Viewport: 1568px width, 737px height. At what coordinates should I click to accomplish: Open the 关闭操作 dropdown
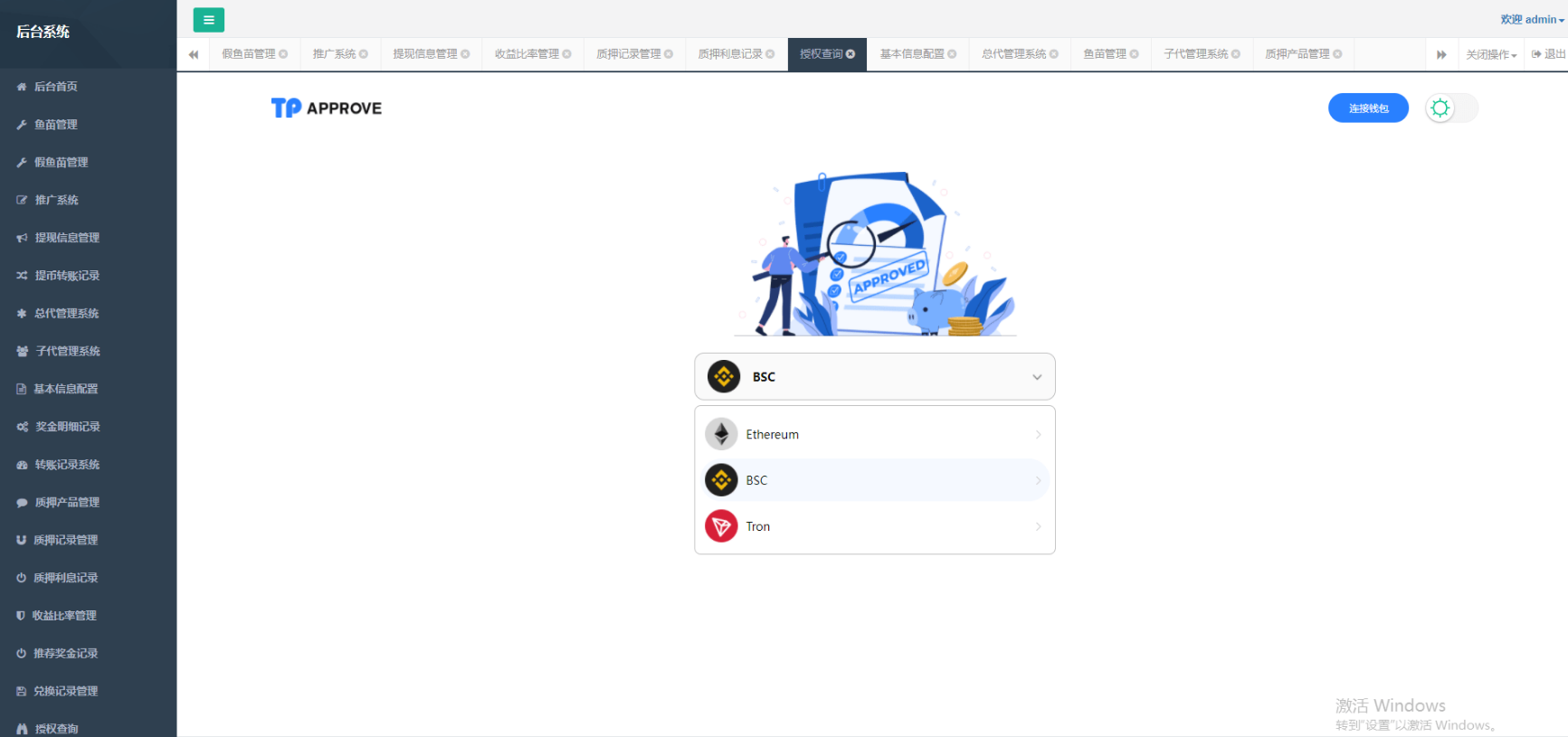pos(1490,55)
